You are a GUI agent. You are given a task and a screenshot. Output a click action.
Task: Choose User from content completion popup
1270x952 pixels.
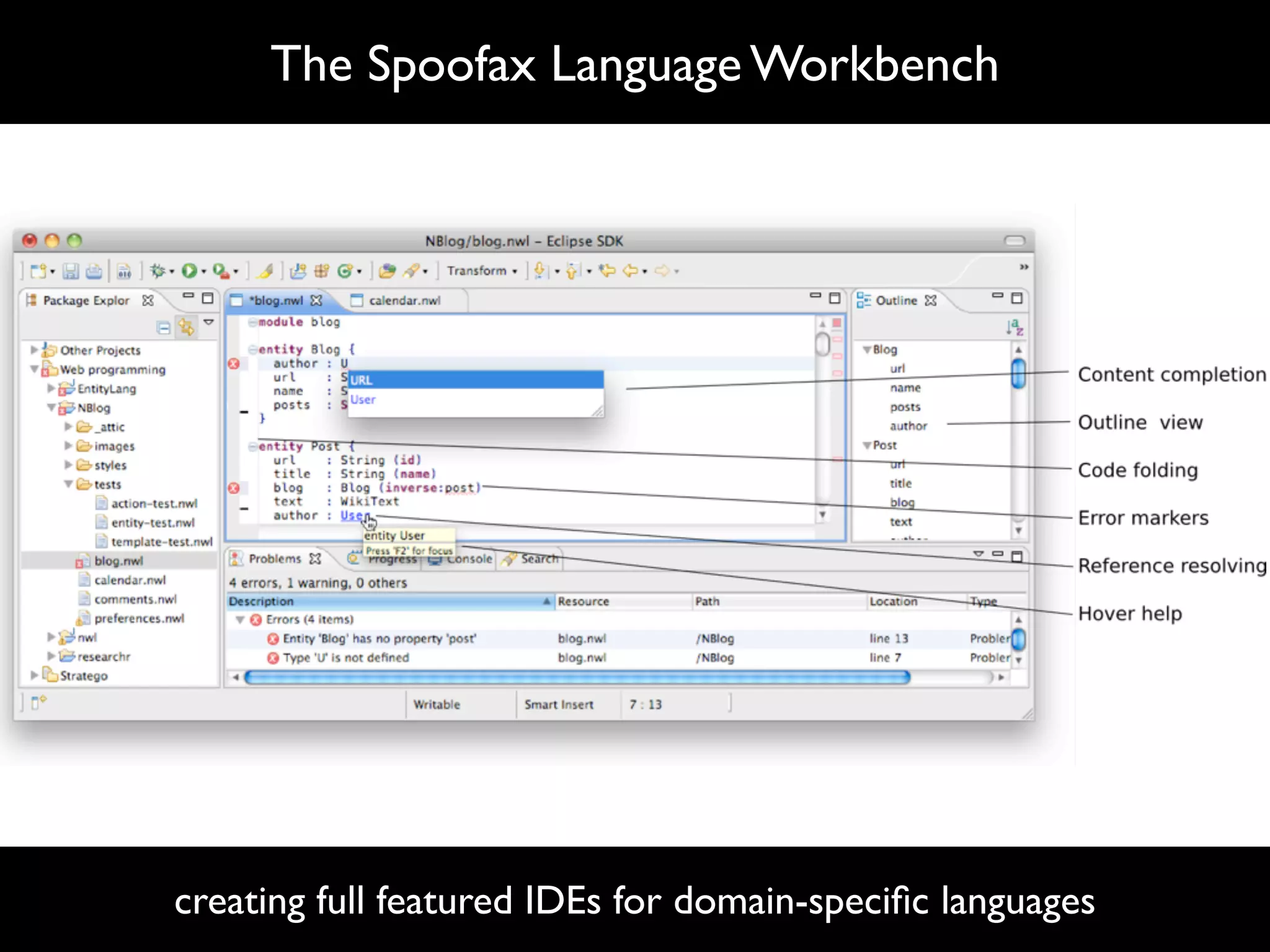(x=476, y=400)
